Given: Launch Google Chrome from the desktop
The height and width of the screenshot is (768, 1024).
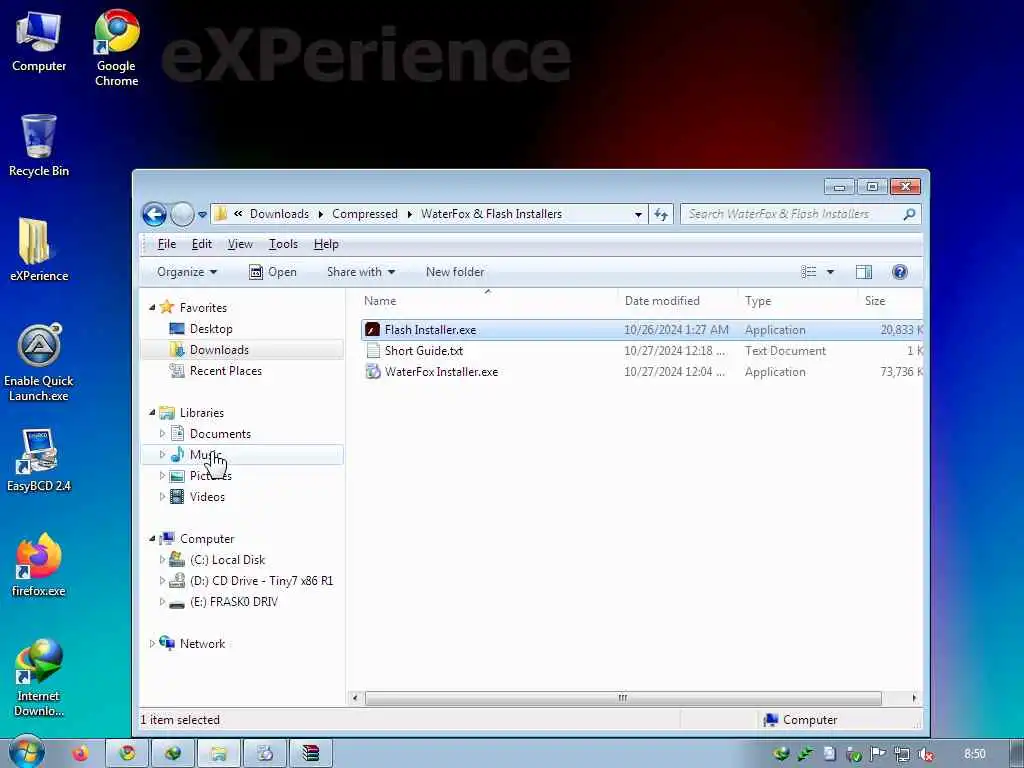Looking at the screenshot, I should point(116,48).
